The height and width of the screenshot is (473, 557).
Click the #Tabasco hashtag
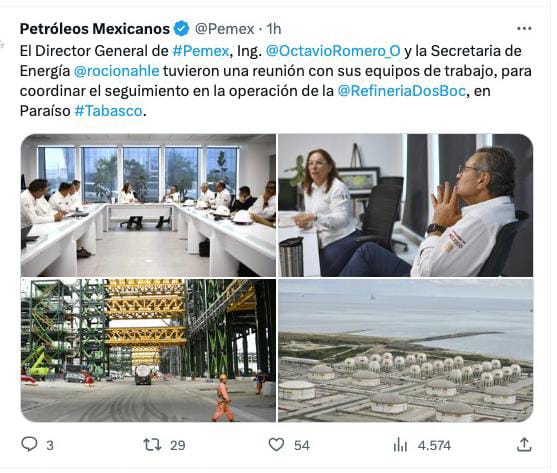coord(108,111)
